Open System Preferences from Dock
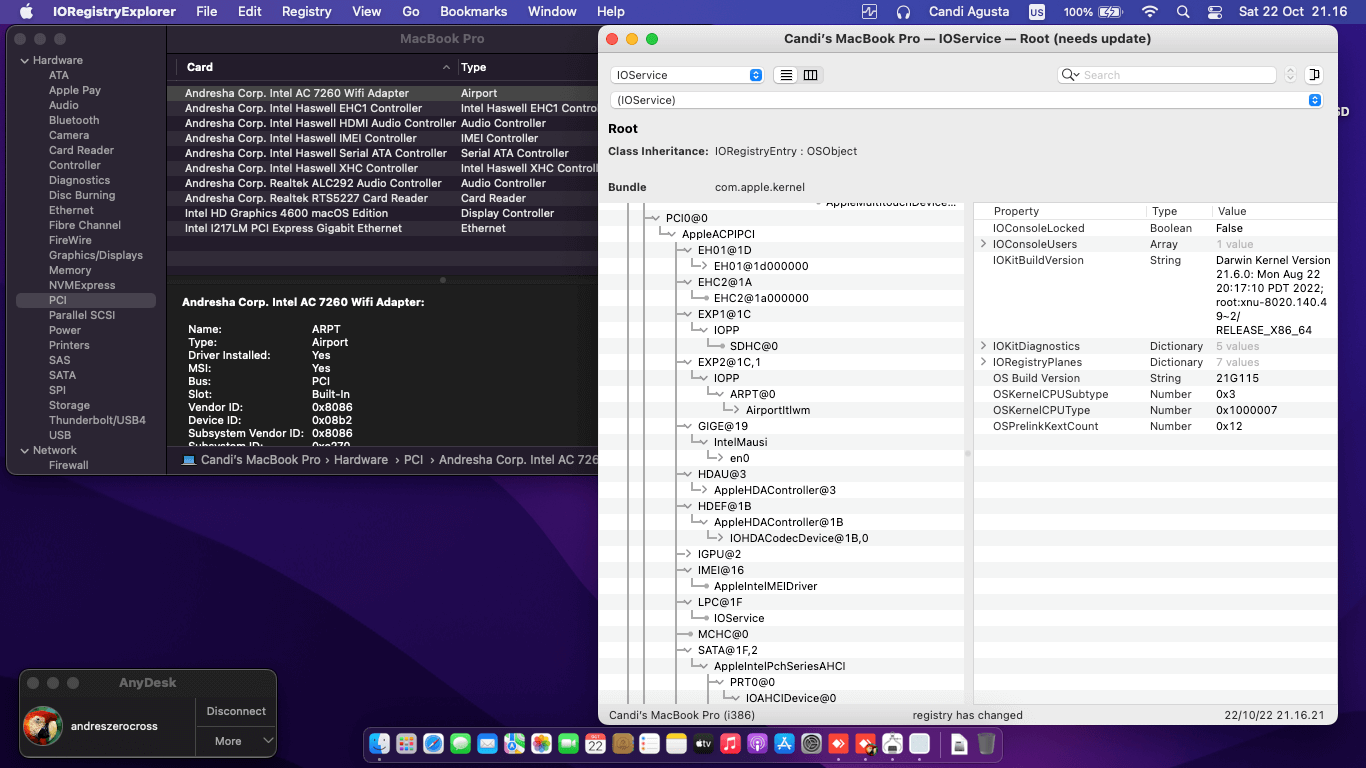1366x768 pixels. pyautogui.click(x=811, y=744)
